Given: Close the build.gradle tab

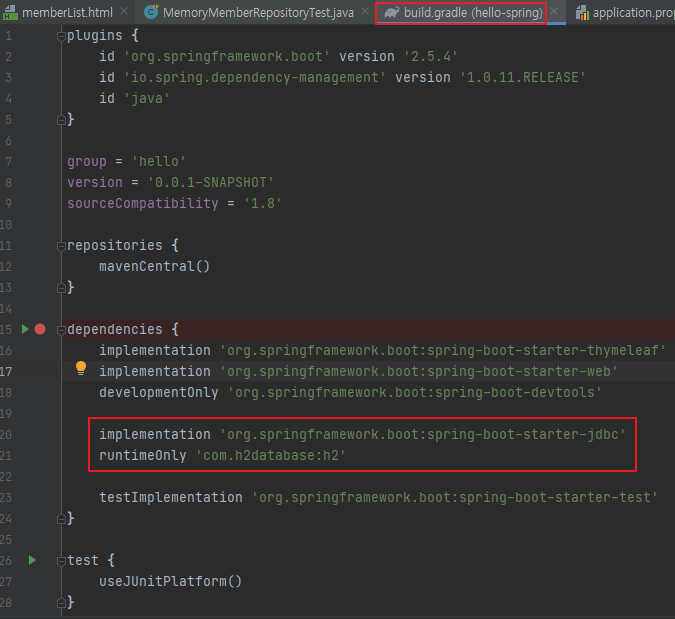Looking at the screenshot, I should pyautogui.click(x=554, y=12).
